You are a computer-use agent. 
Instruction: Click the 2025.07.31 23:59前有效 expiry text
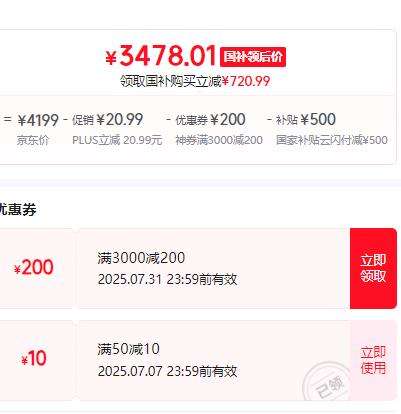point(168,279)
